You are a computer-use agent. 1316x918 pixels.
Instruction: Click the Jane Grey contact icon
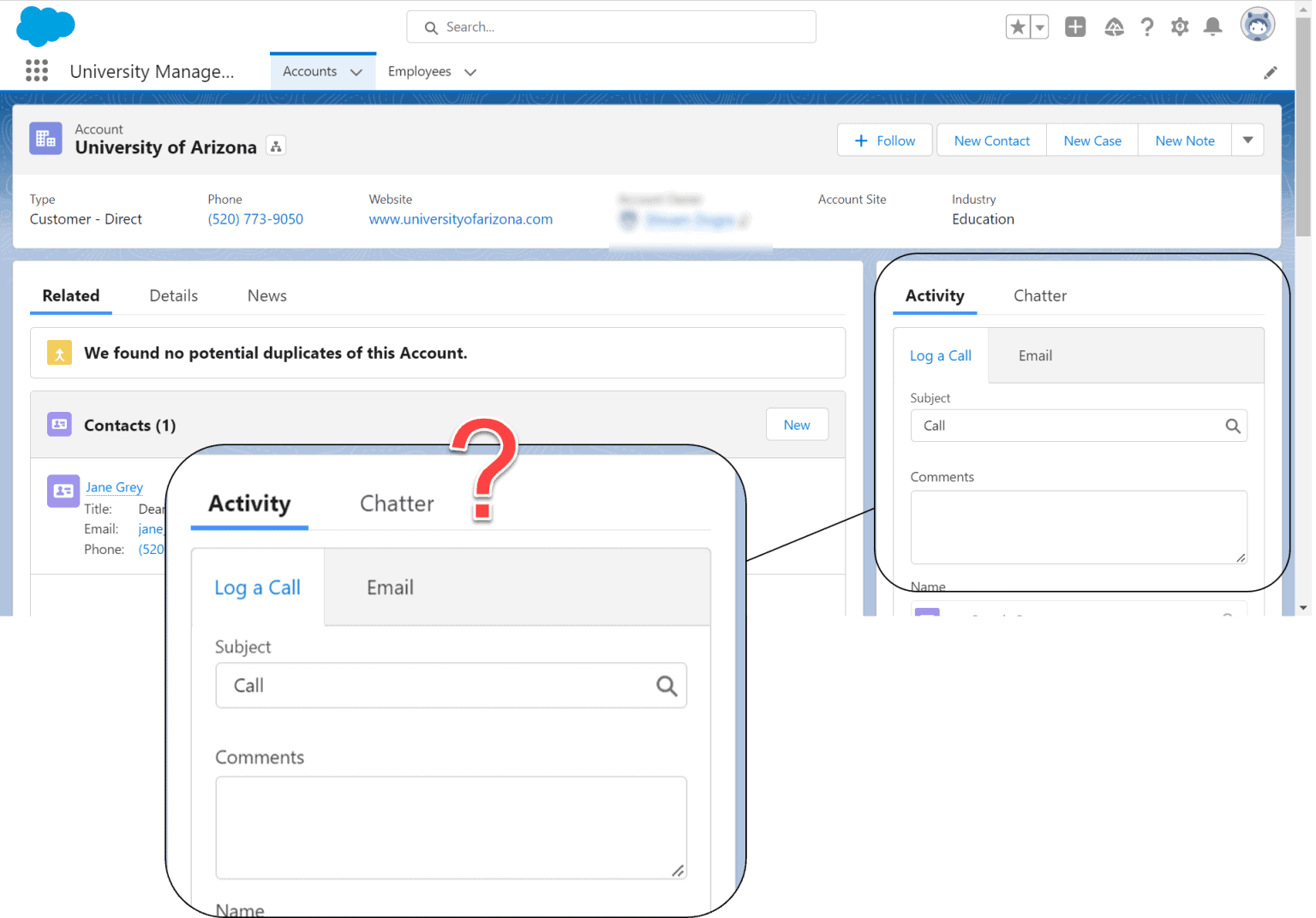tap(63, 491)
